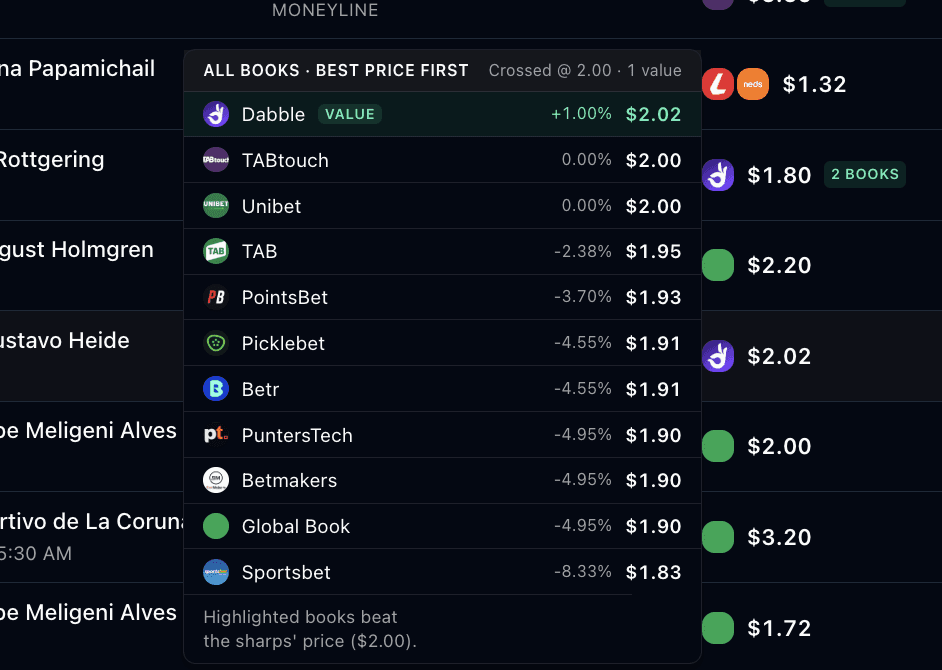This screenshot has height=670, width=942.
Task: Click the TAB bookmaker logo
Action: coord(216,251)
